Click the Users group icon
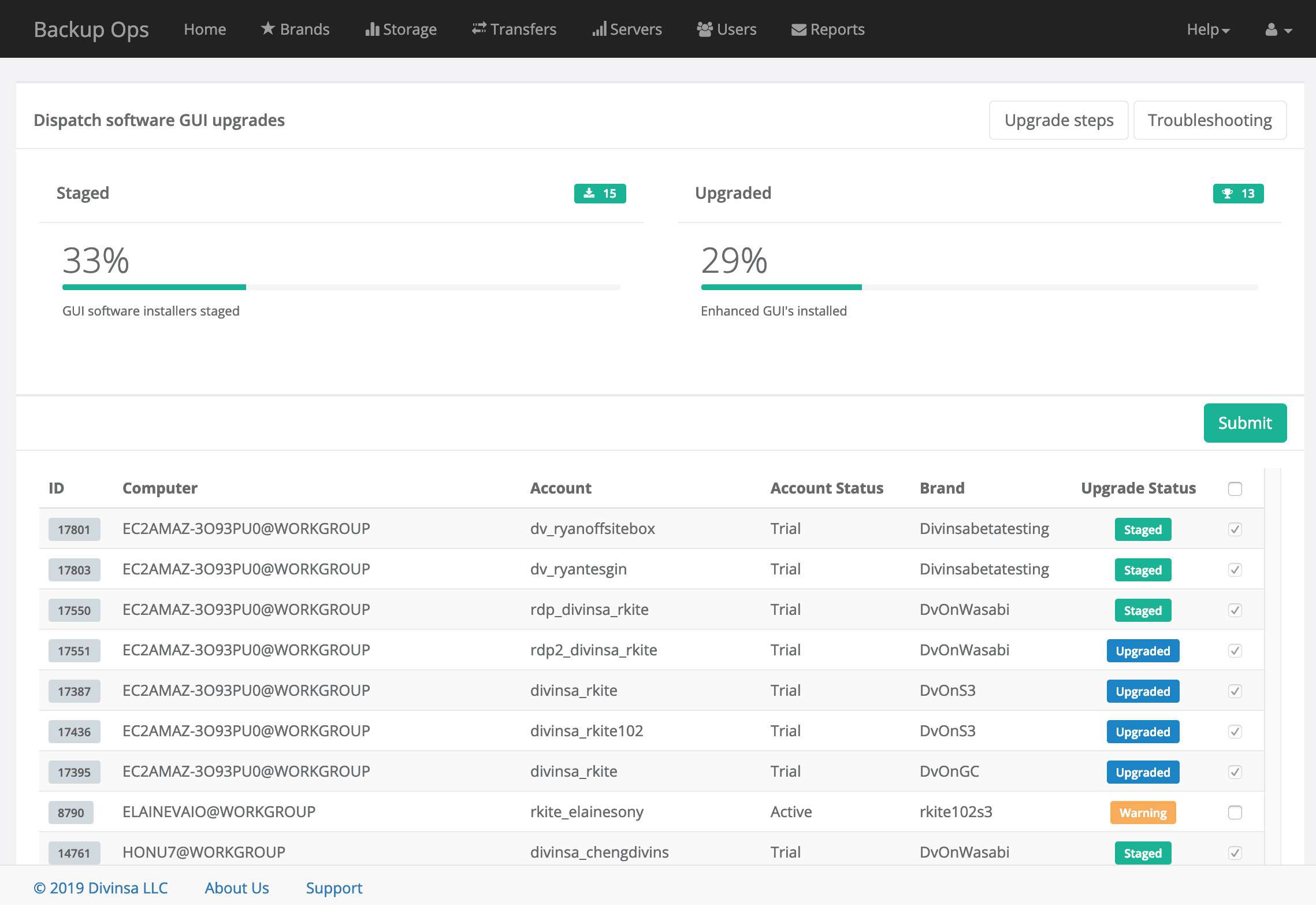 click(704, 29)
